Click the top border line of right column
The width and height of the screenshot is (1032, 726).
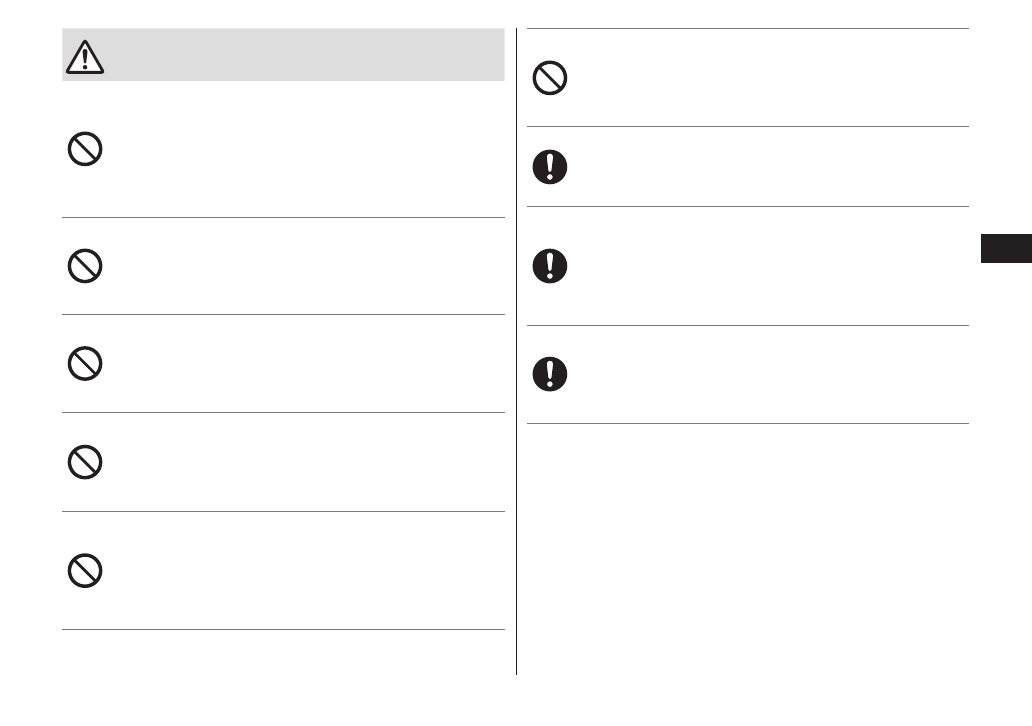[x=748, y=29]
